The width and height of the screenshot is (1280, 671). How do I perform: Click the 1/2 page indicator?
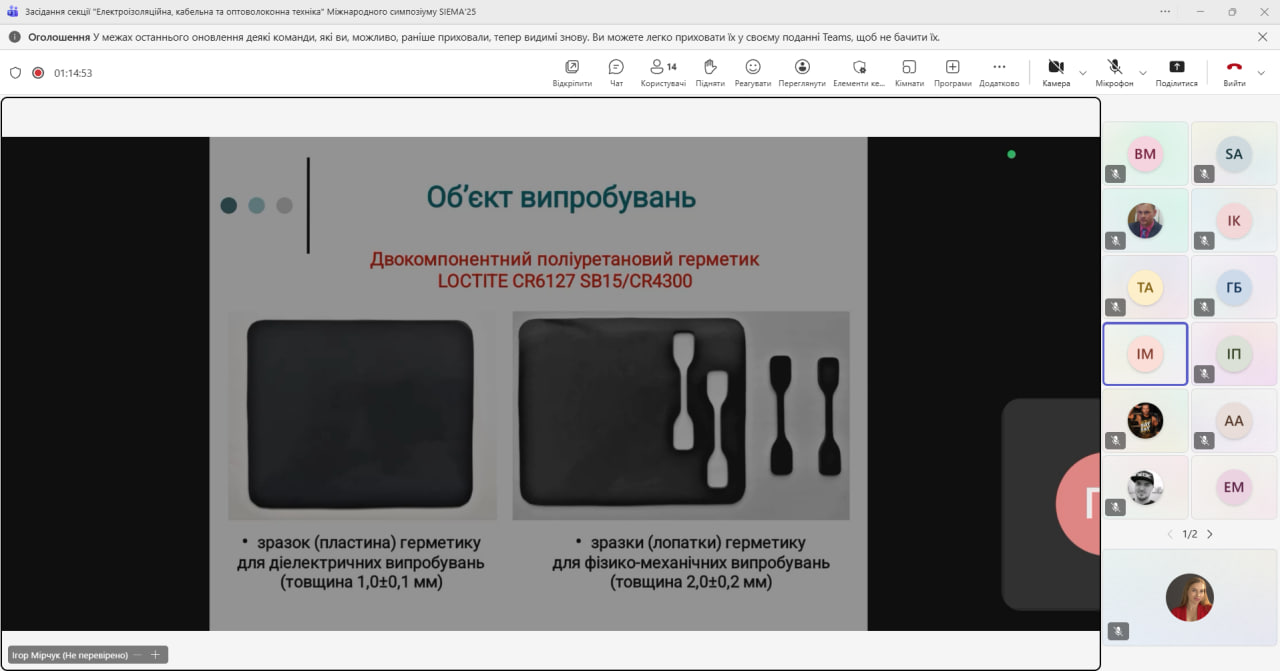tap(1190, 534)
